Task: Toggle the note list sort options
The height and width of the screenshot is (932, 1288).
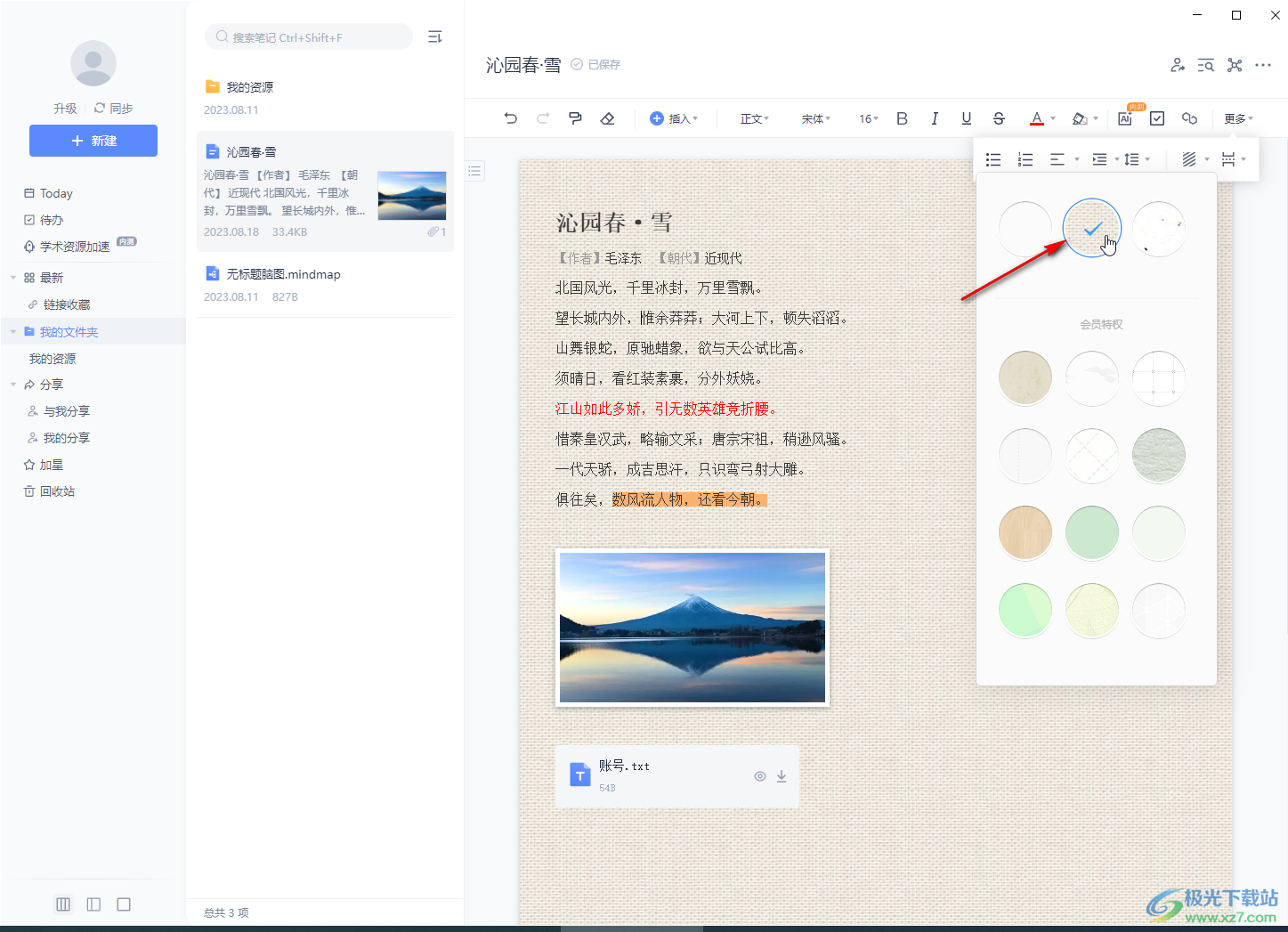Action: coord(435,36)
